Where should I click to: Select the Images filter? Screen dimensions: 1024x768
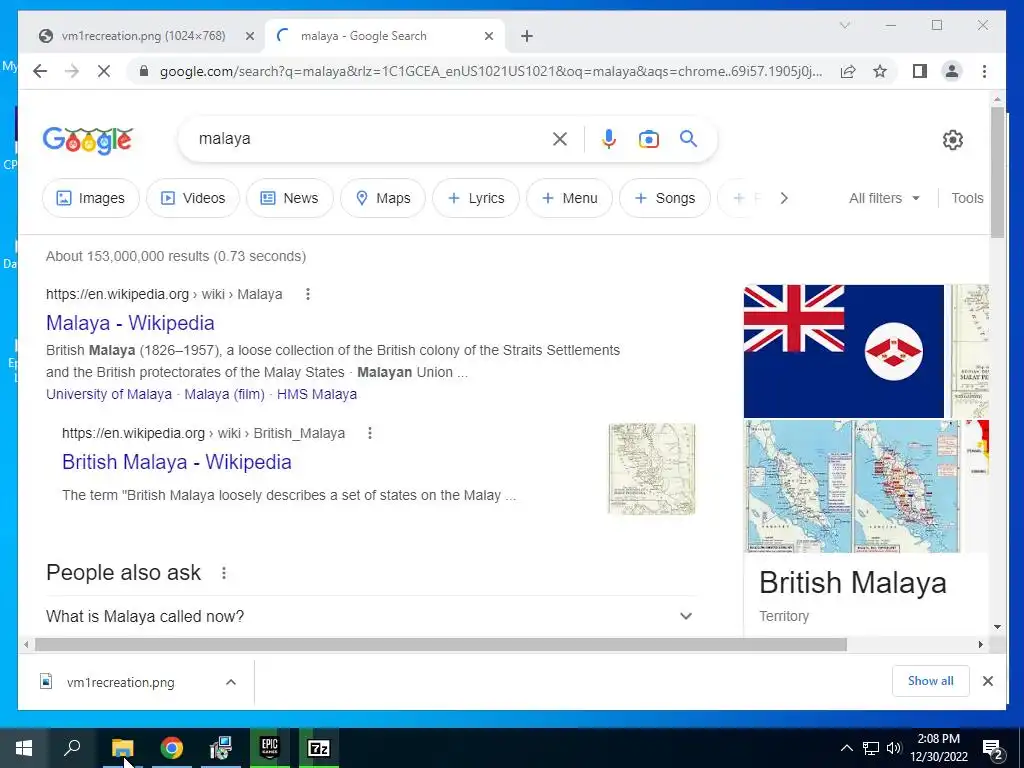pyautogui.click(x=91, y=198)
